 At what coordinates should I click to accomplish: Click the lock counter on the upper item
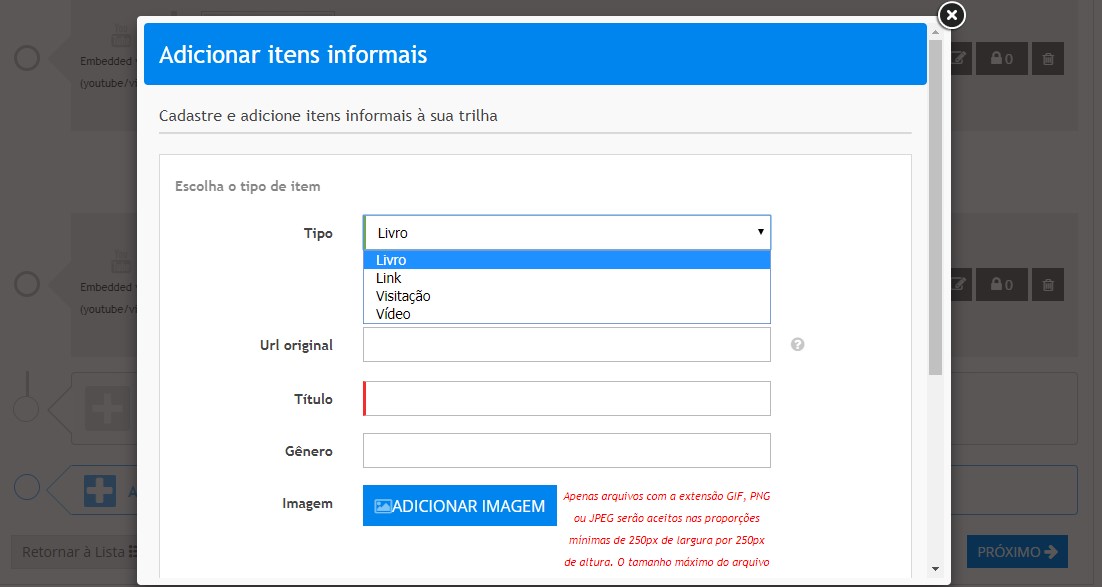point(1001,59)
